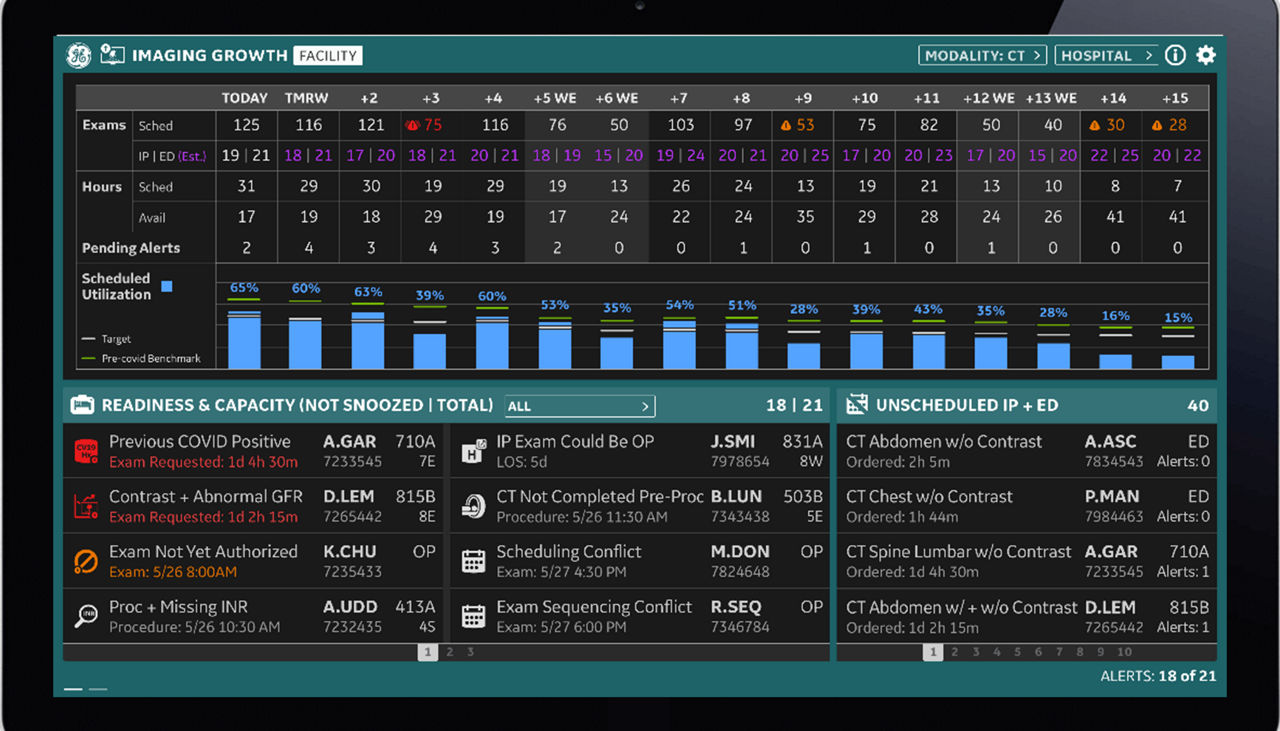Click the Contrast + Abnormal GFR alert icon
Viewport: 1280px width, 731px height.
coord(86,507)
